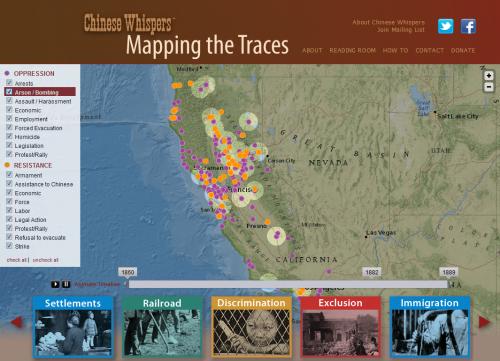
Task: Click the Salt Lake City map label
Action: click(458, 116)
